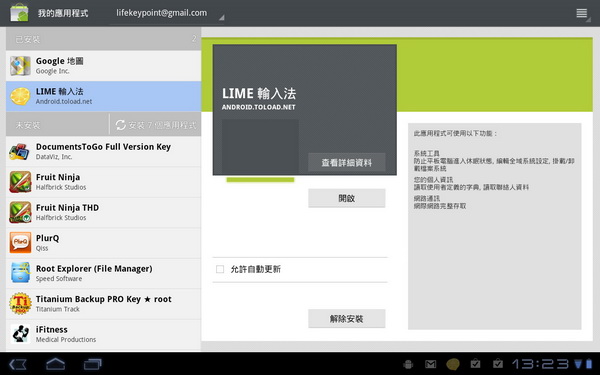
Task: Tap the Root Explorer app icon
Action: 20,273
